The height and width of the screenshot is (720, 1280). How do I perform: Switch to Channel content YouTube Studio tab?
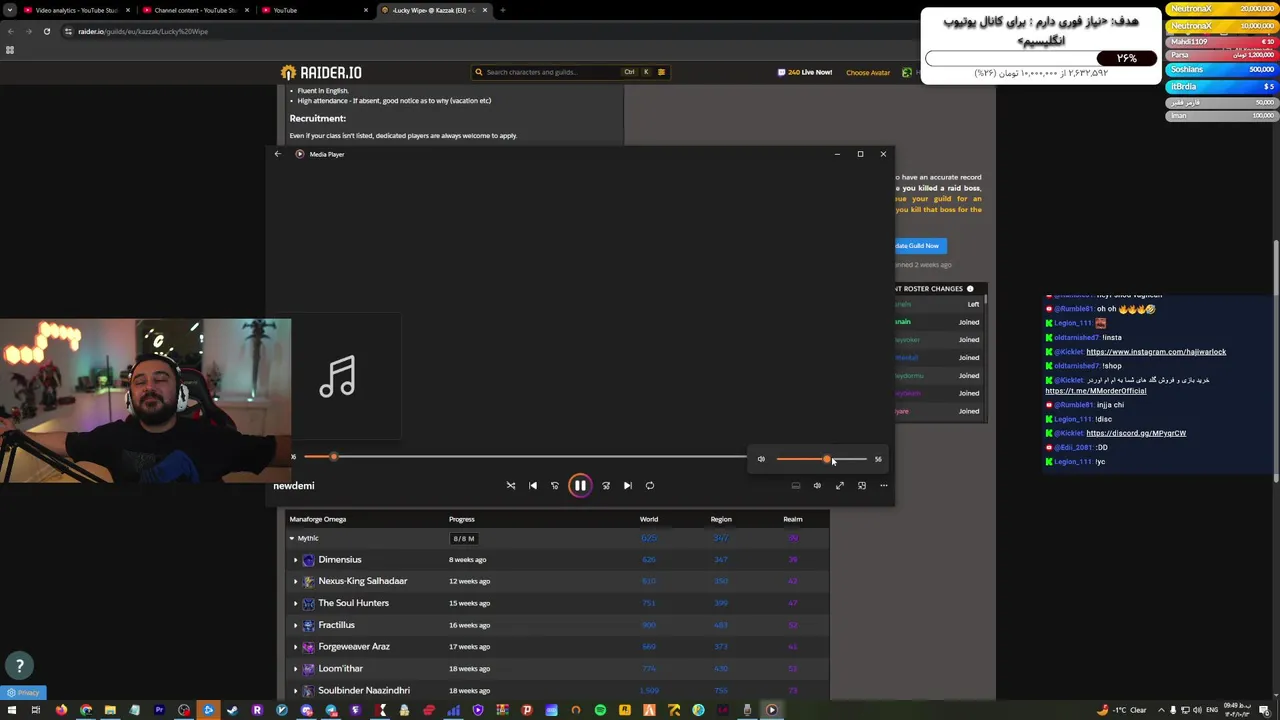tap(195, 10)
